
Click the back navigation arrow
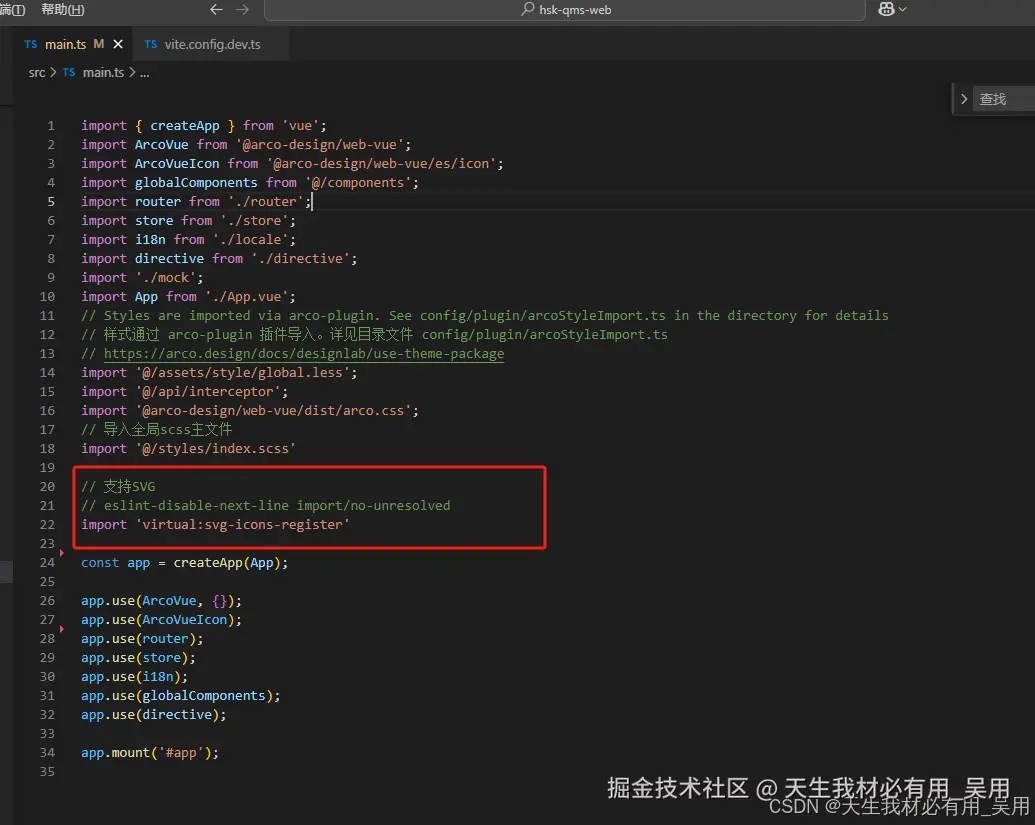tap(216, 10)
